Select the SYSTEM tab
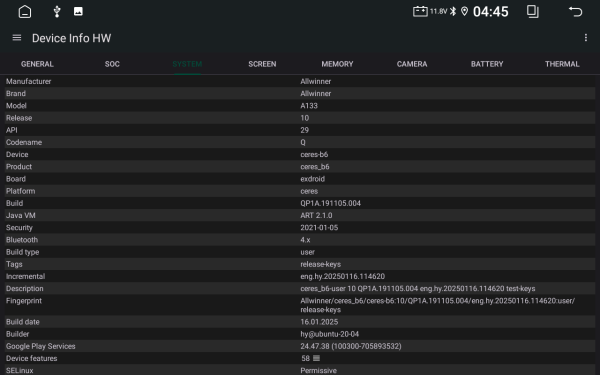Image resolution: width=600 pixels, height=375 pixels. coord(187,64)
